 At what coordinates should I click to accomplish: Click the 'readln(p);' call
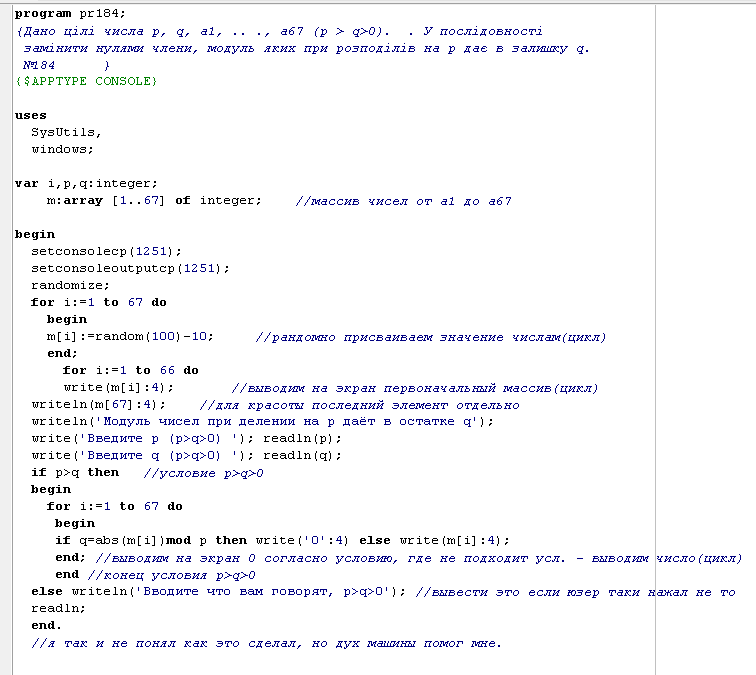tap(302, 438)
